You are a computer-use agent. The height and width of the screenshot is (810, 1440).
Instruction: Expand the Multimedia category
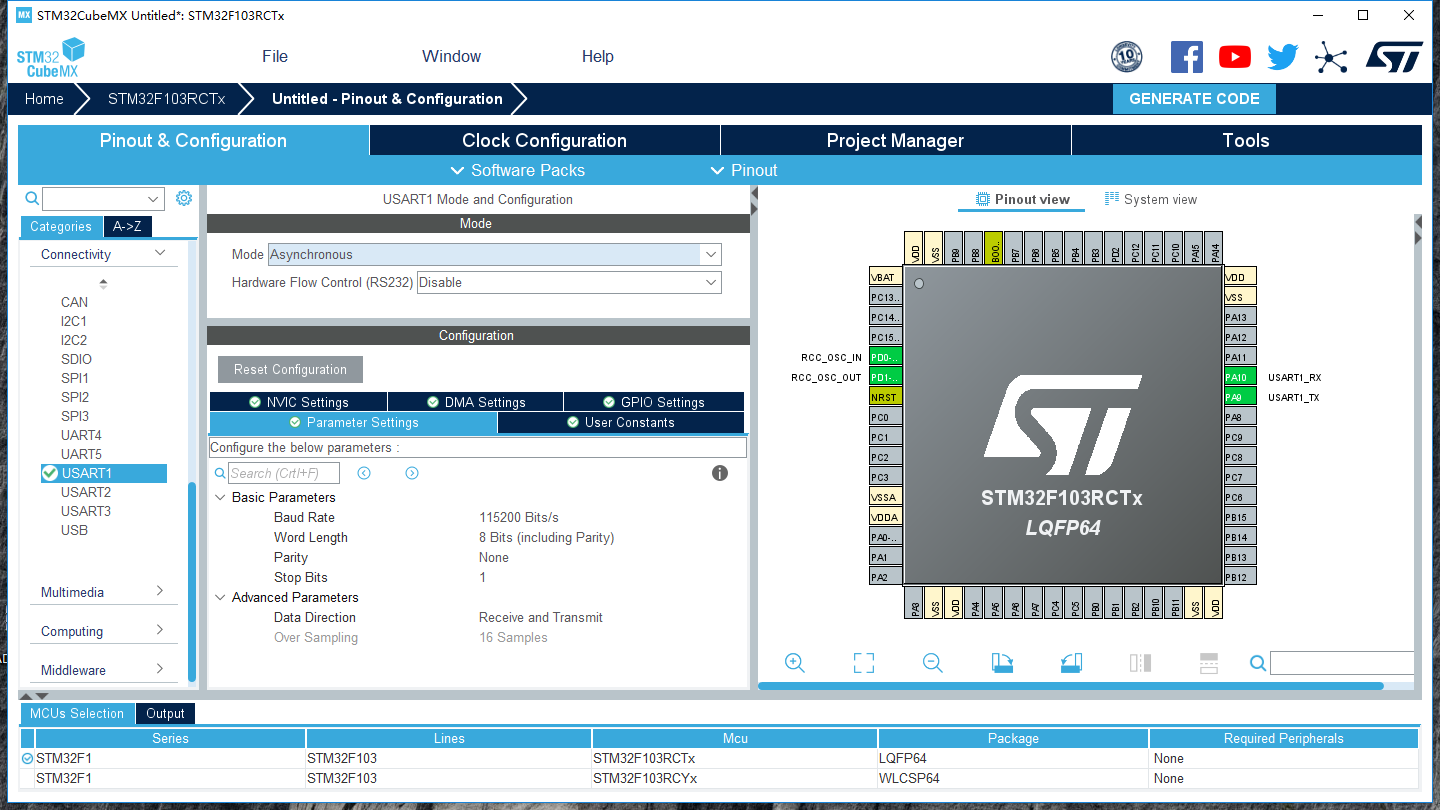click(160, 592)
